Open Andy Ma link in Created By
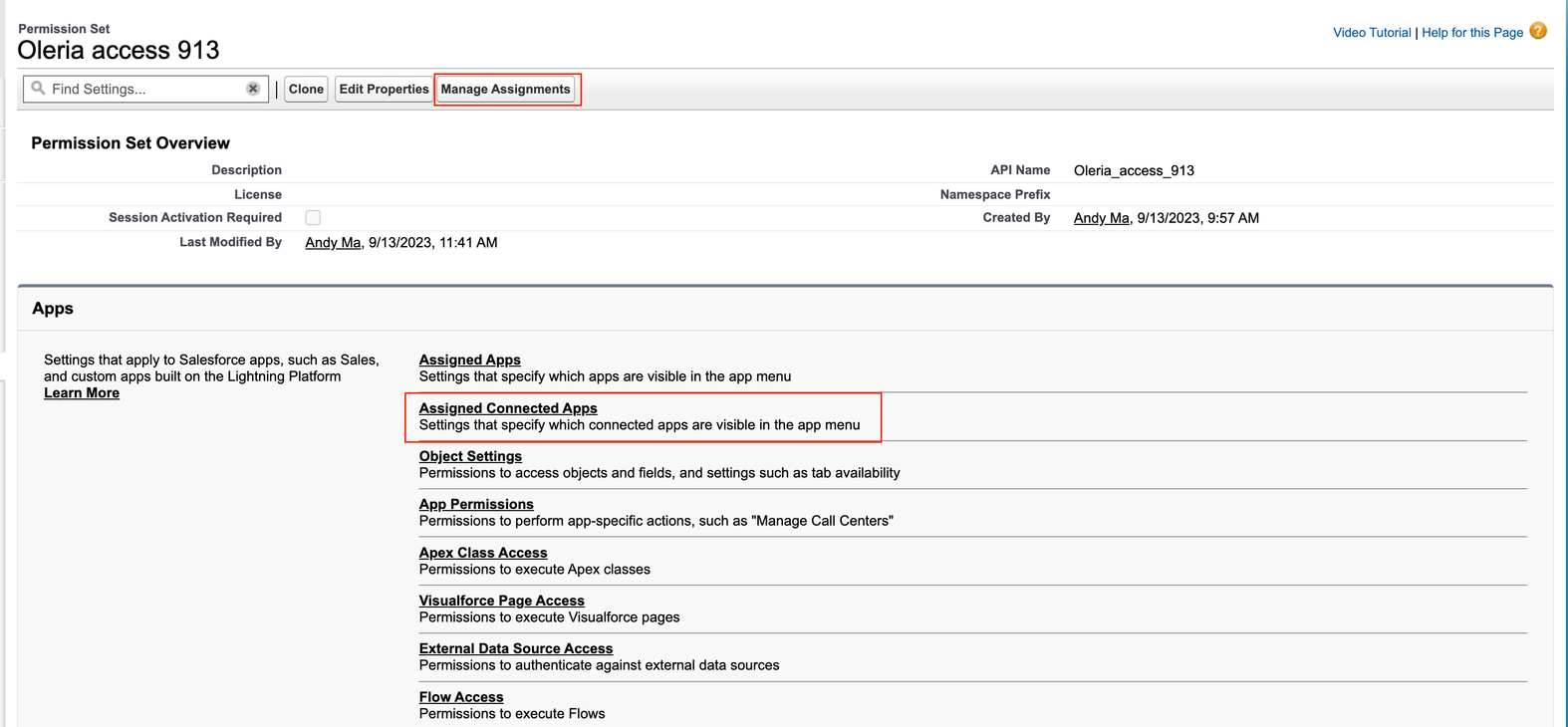This screenshot has height=727, width=1568. (x=1102, y=218)
